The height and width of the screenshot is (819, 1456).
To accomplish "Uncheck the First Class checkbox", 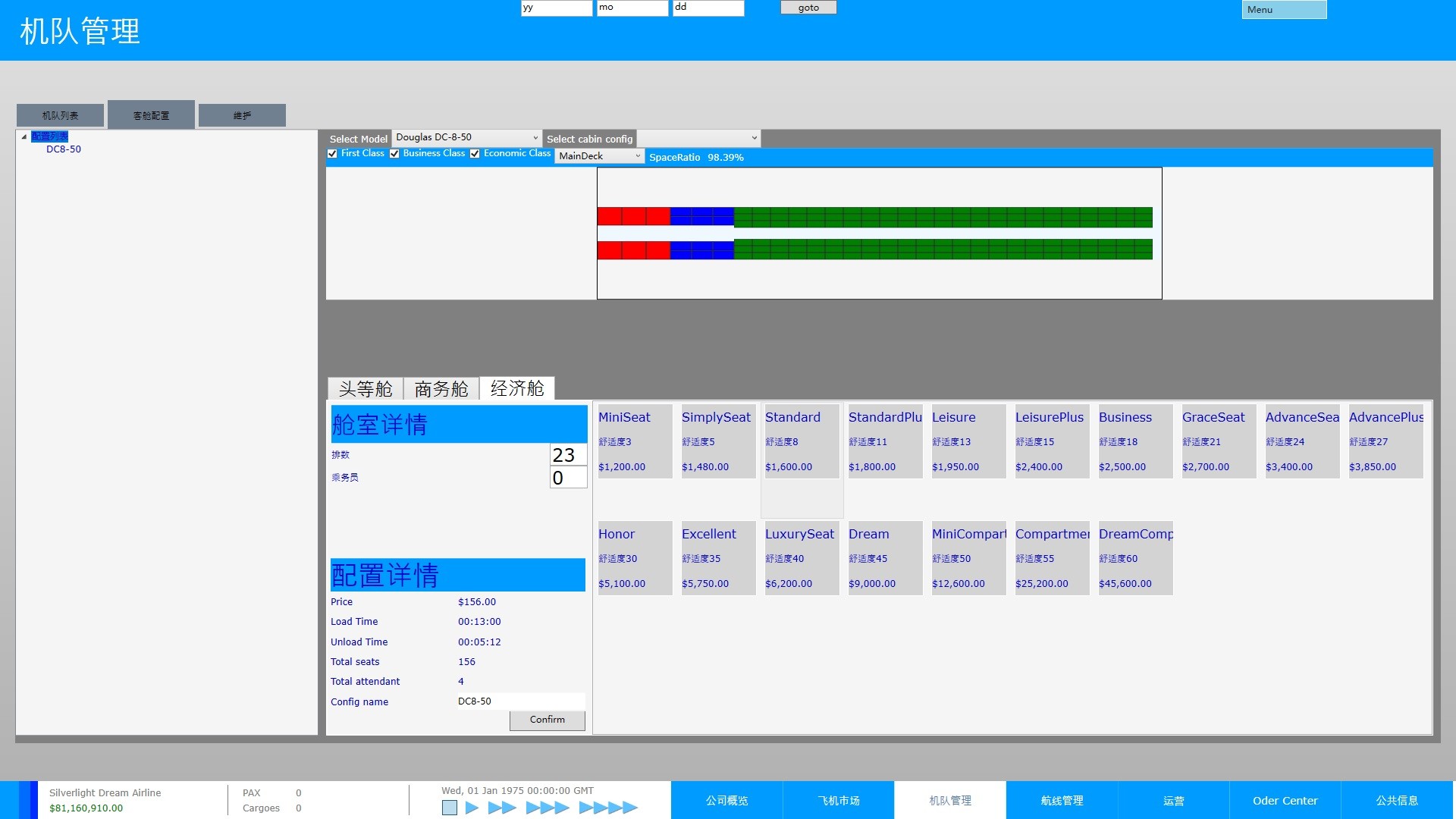I will (x=332, y=154).
